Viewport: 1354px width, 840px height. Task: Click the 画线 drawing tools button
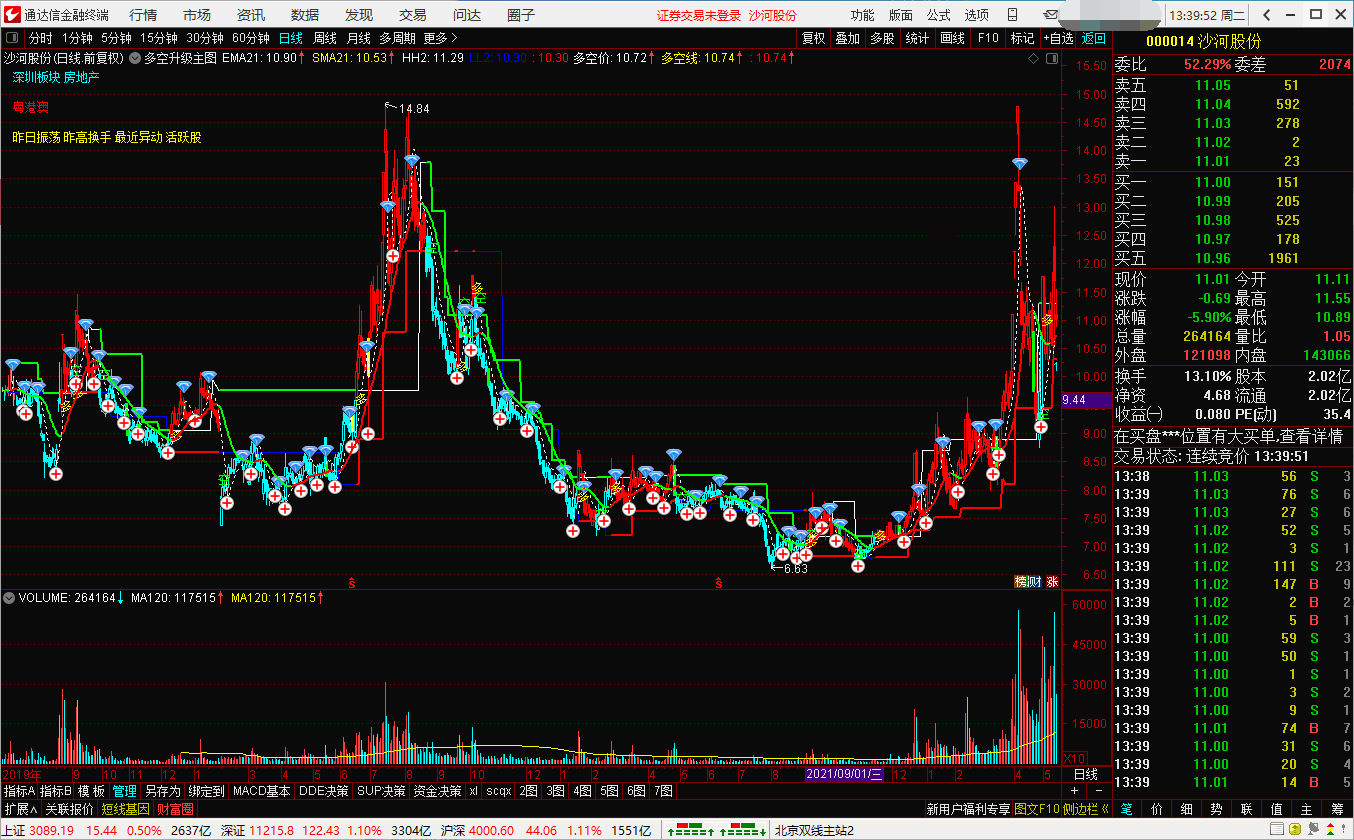tap(952, 38)
